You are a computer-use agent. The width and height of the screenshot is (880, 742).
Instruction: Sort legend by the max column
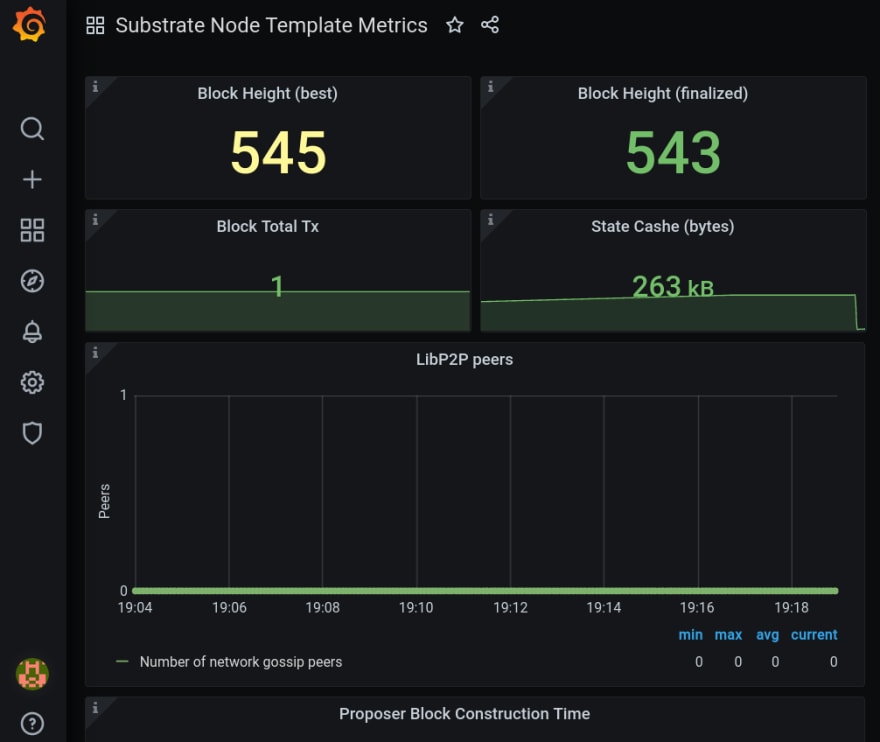pos(728,635)
